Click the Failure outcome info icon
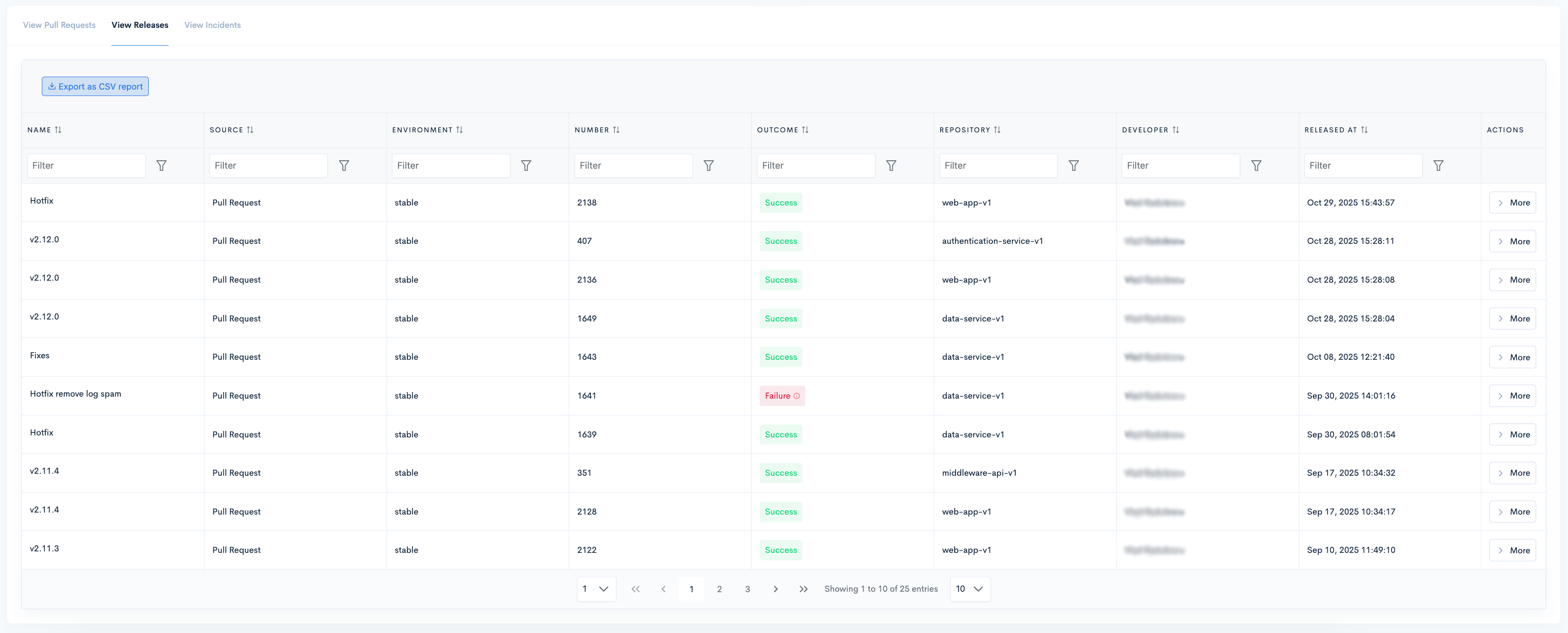Image resolution: width=1568 pixels, height=633 pixels. (796, 396)
